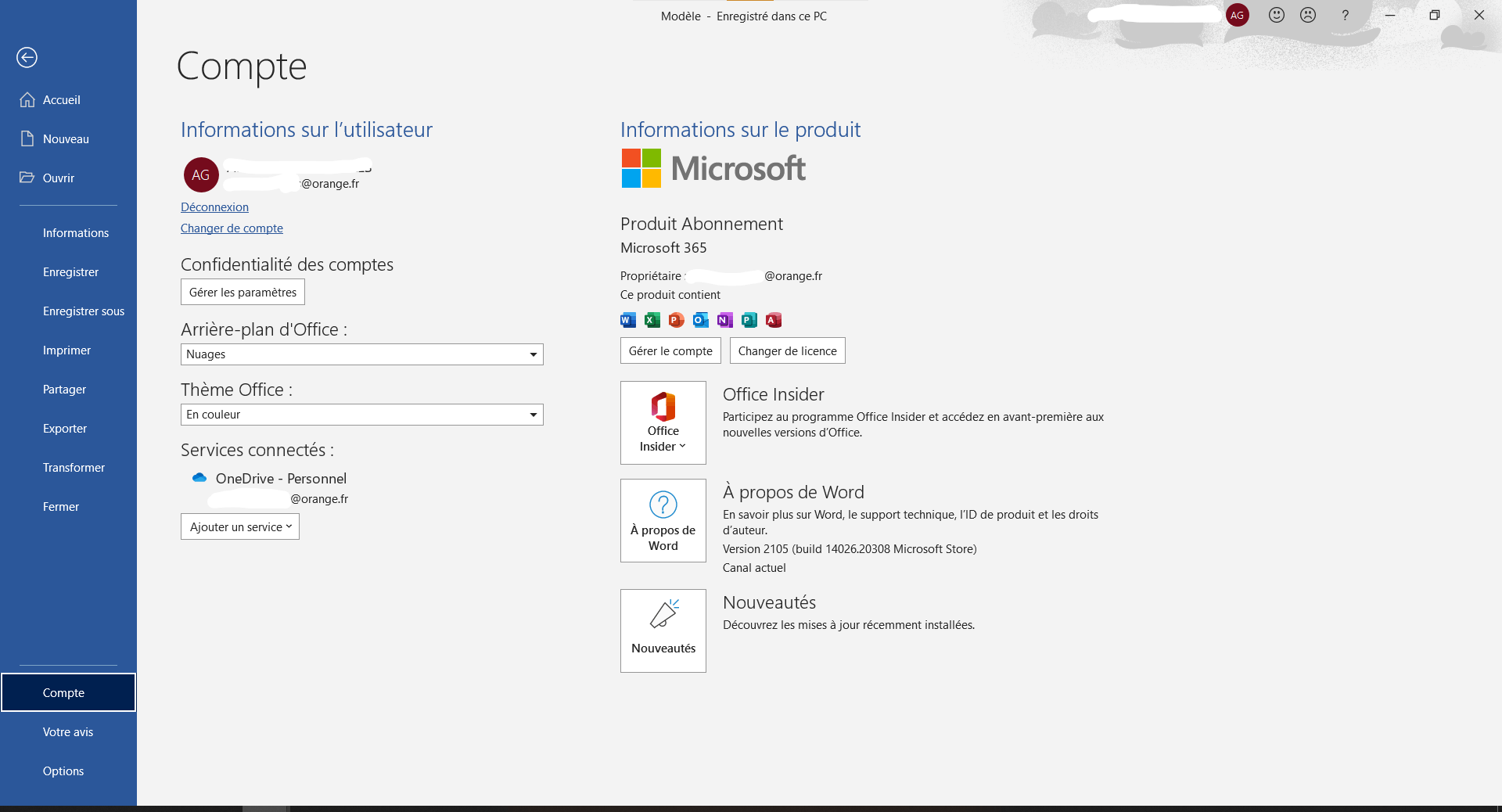Screen dimensions: 1502x812
Task: Open the Partager page
Action: tap(68, 390)
